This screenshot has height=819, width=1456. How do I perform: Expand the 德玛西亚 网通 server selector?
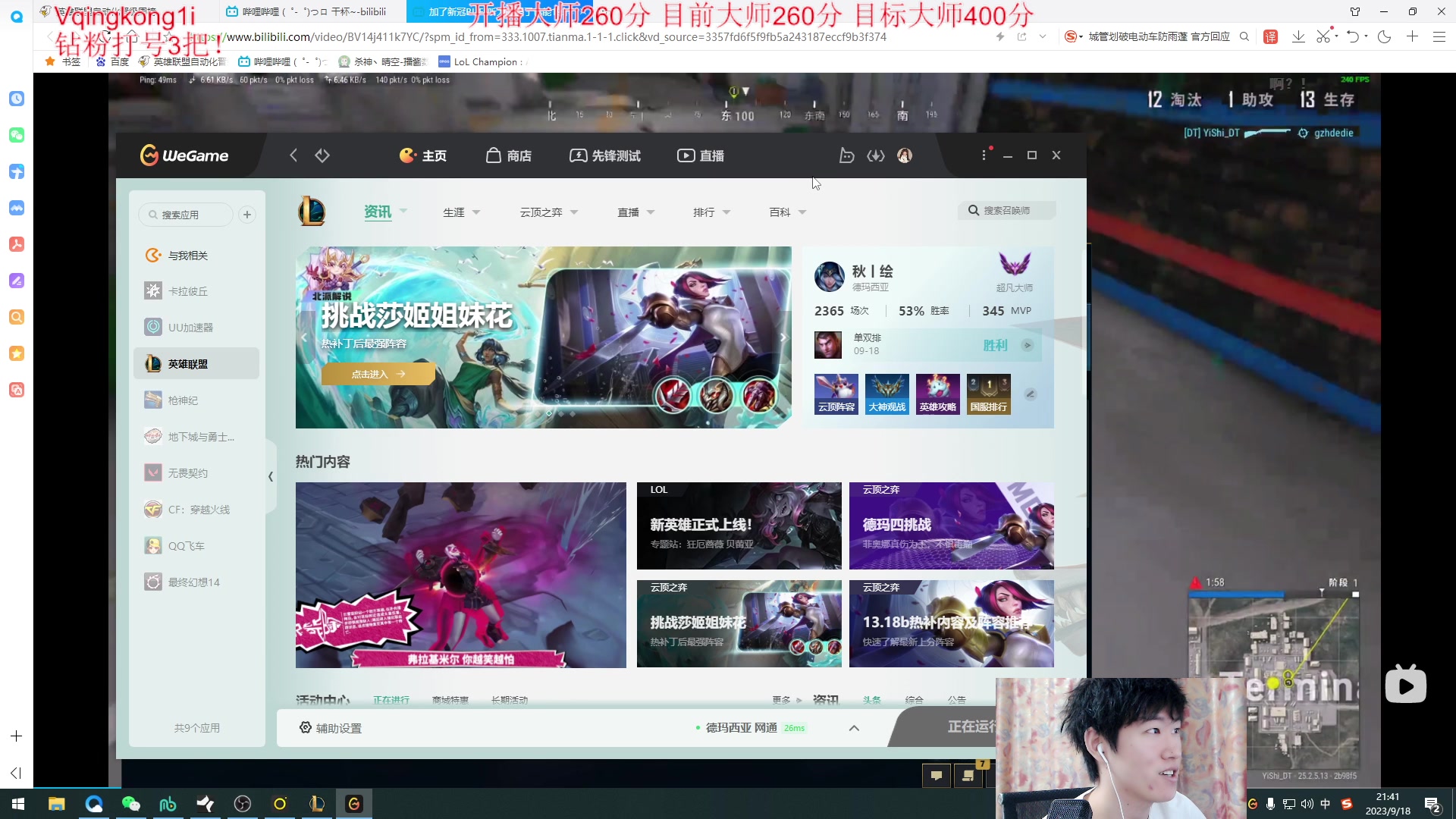[854, 728]
